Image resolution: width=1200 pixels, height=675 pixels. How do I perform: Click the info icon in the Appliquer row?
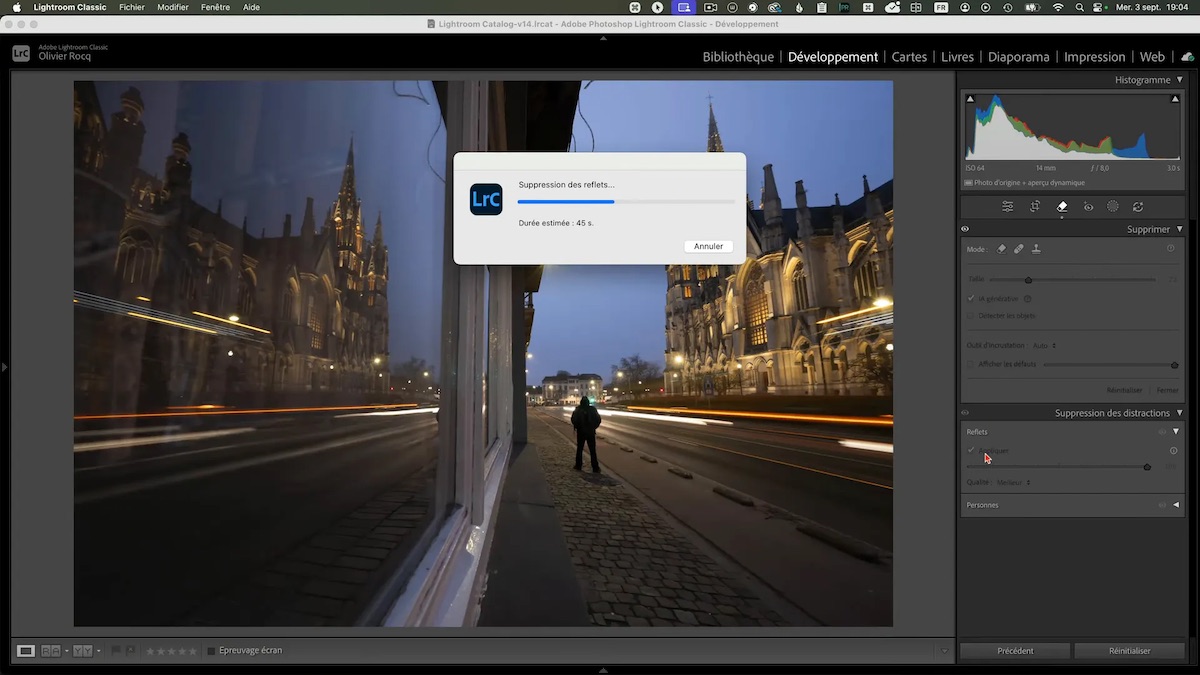1174,451
